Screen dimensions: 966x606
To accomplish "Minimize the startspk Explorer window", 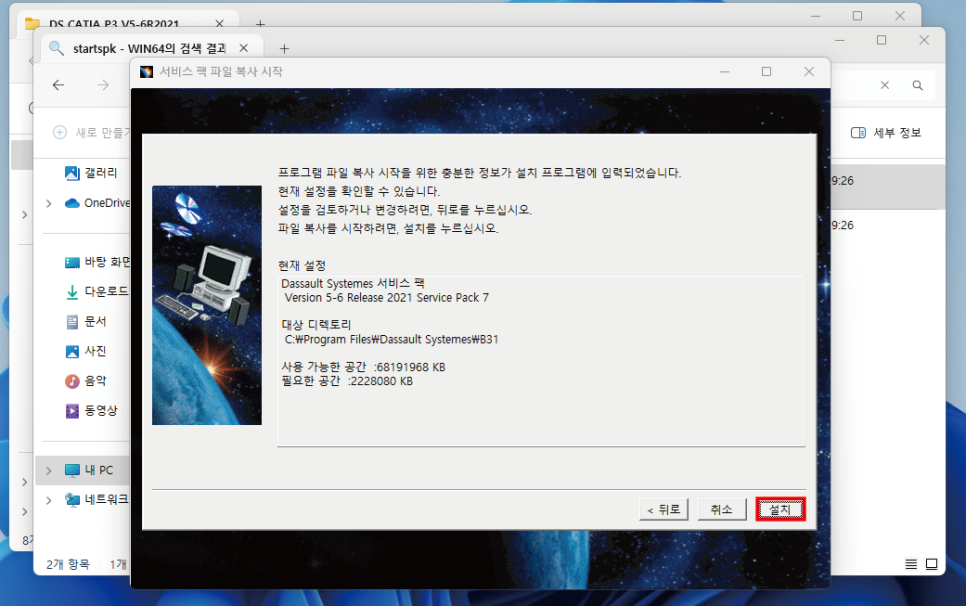I will coord(840,40).
